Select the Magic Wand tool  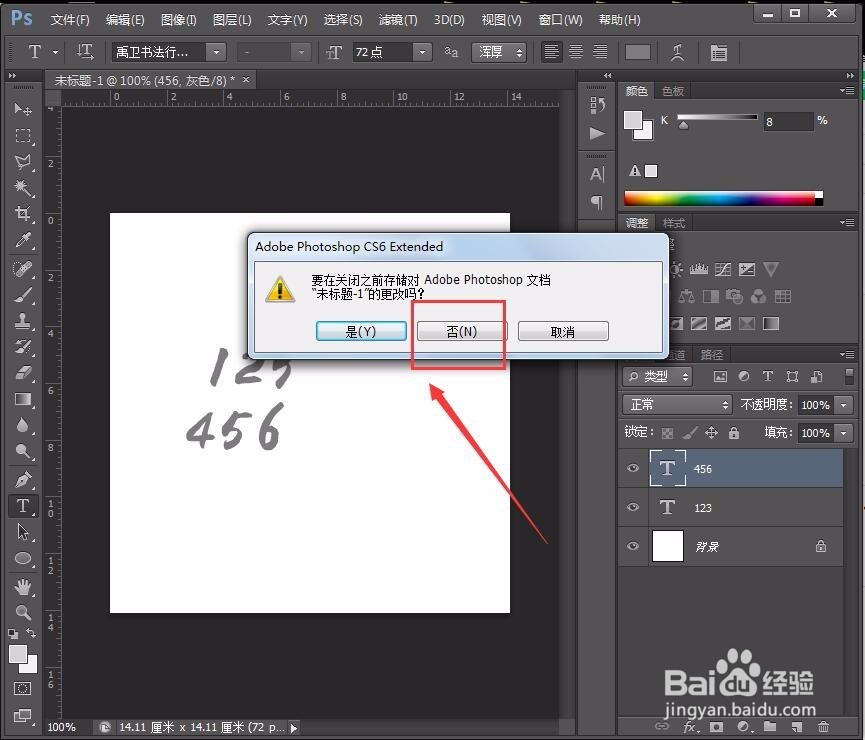coord(23,188)
